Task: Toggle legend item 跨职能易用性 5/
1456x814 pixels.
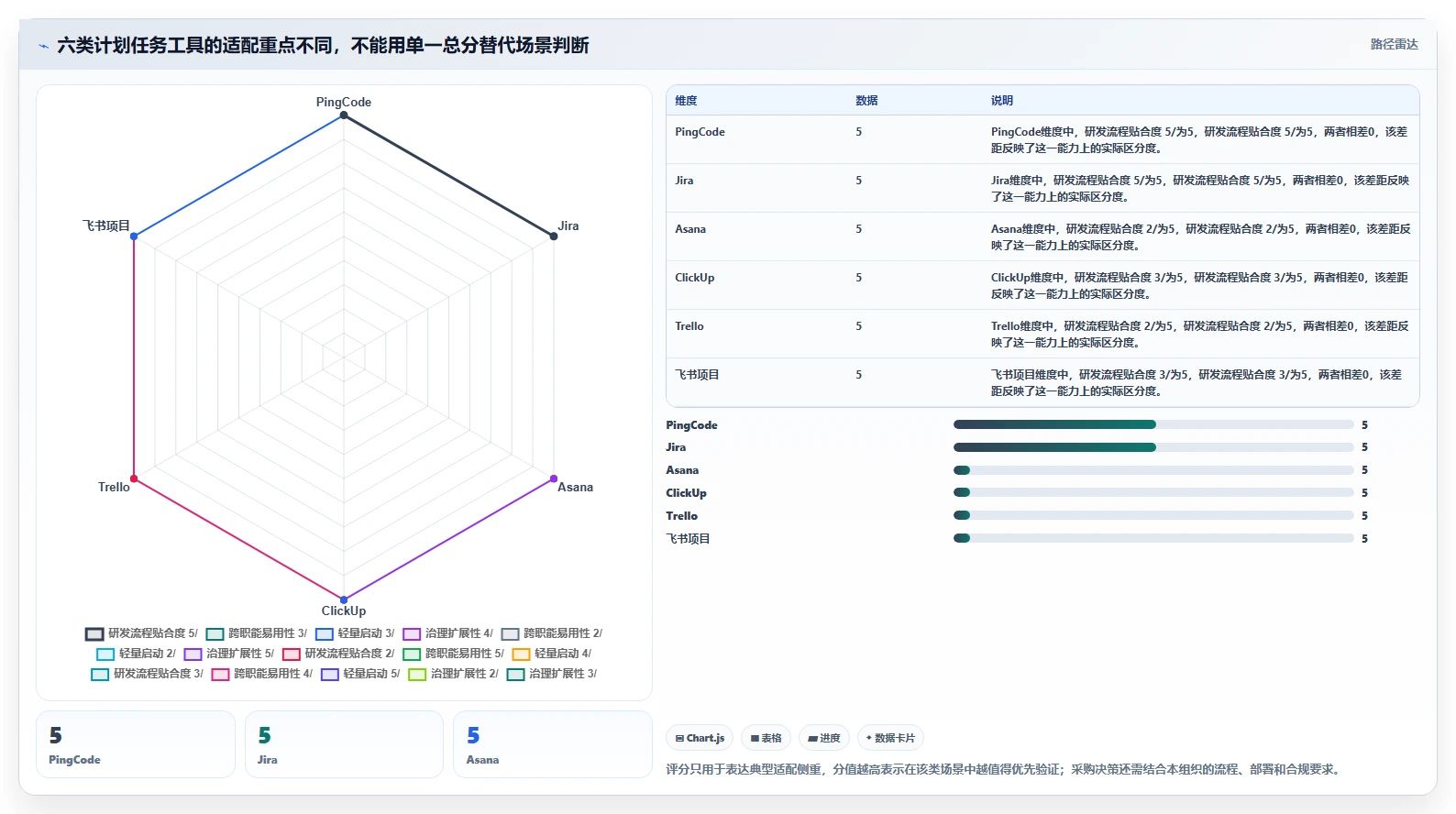Action: click(x=454, y=654)
